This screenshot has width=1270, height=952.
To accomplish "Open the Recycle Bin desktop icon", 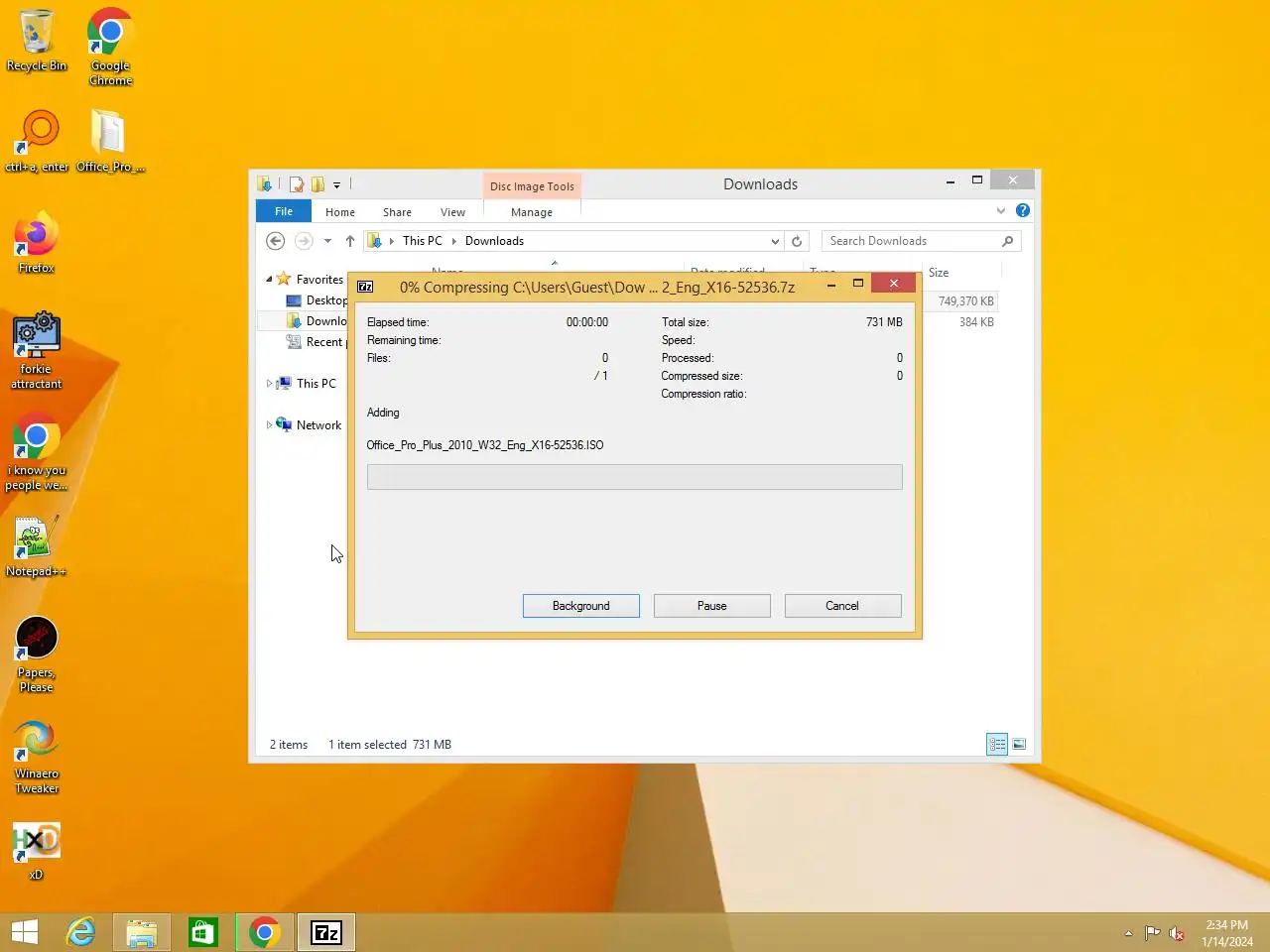I will [x=37, y=41].
